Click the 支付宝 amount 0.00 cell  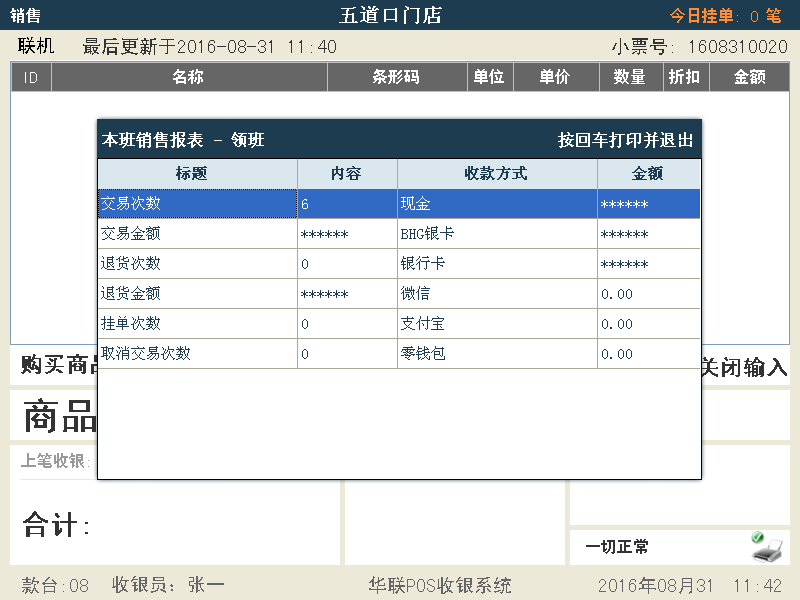pos(649,323)
